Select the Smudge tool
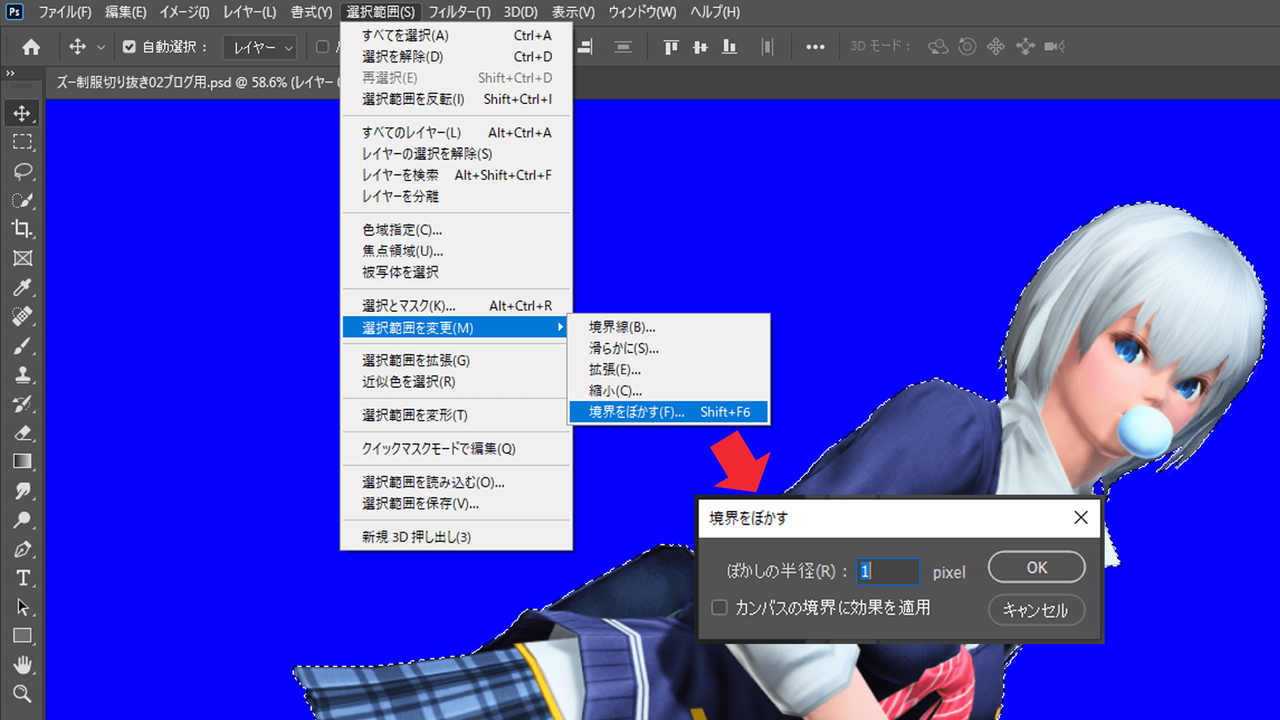Viewport: 1280px width, 720px height. click(x=22, y=491)
